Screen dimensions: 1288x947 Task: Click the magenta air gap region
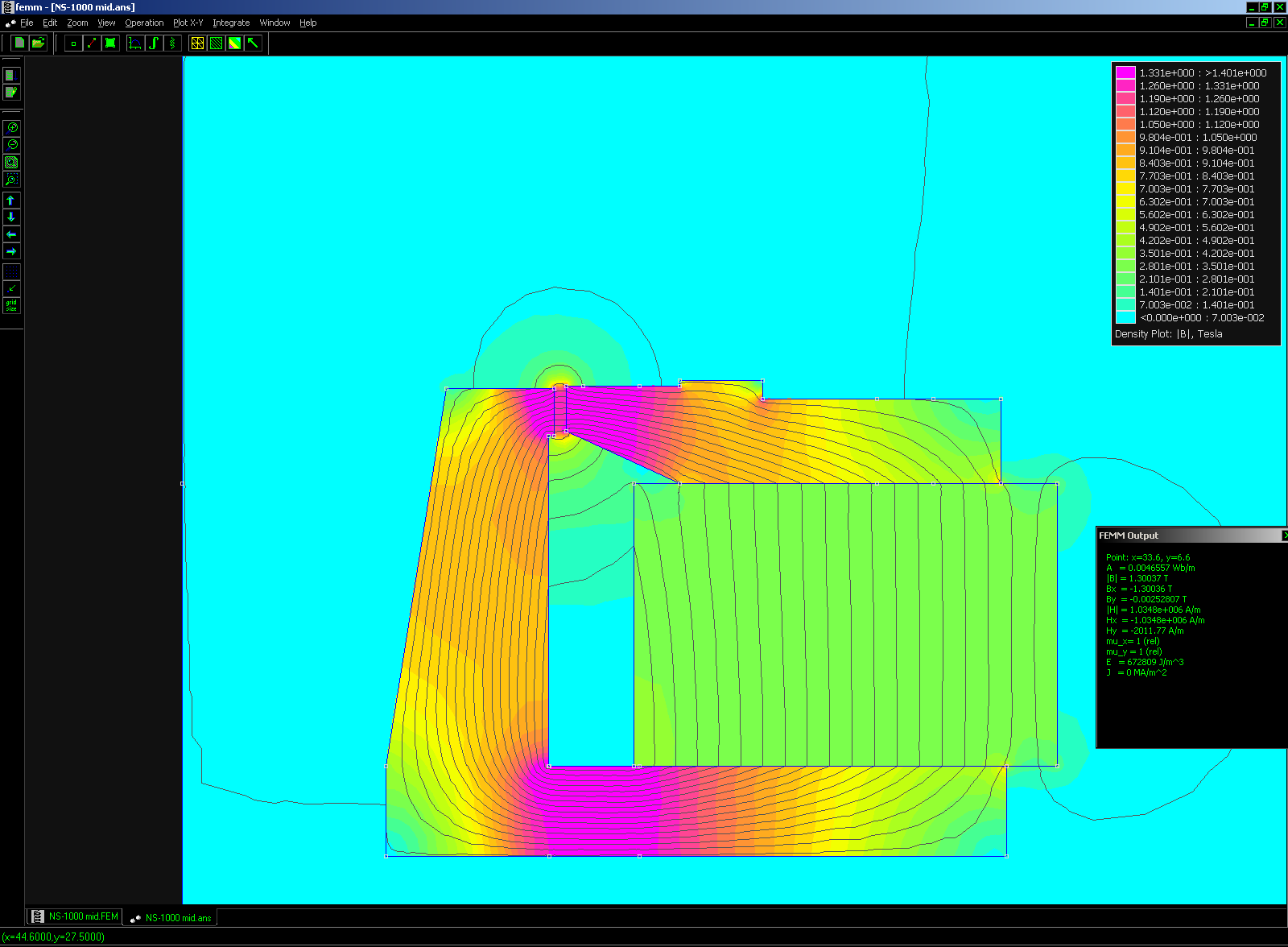coord(560,411)
